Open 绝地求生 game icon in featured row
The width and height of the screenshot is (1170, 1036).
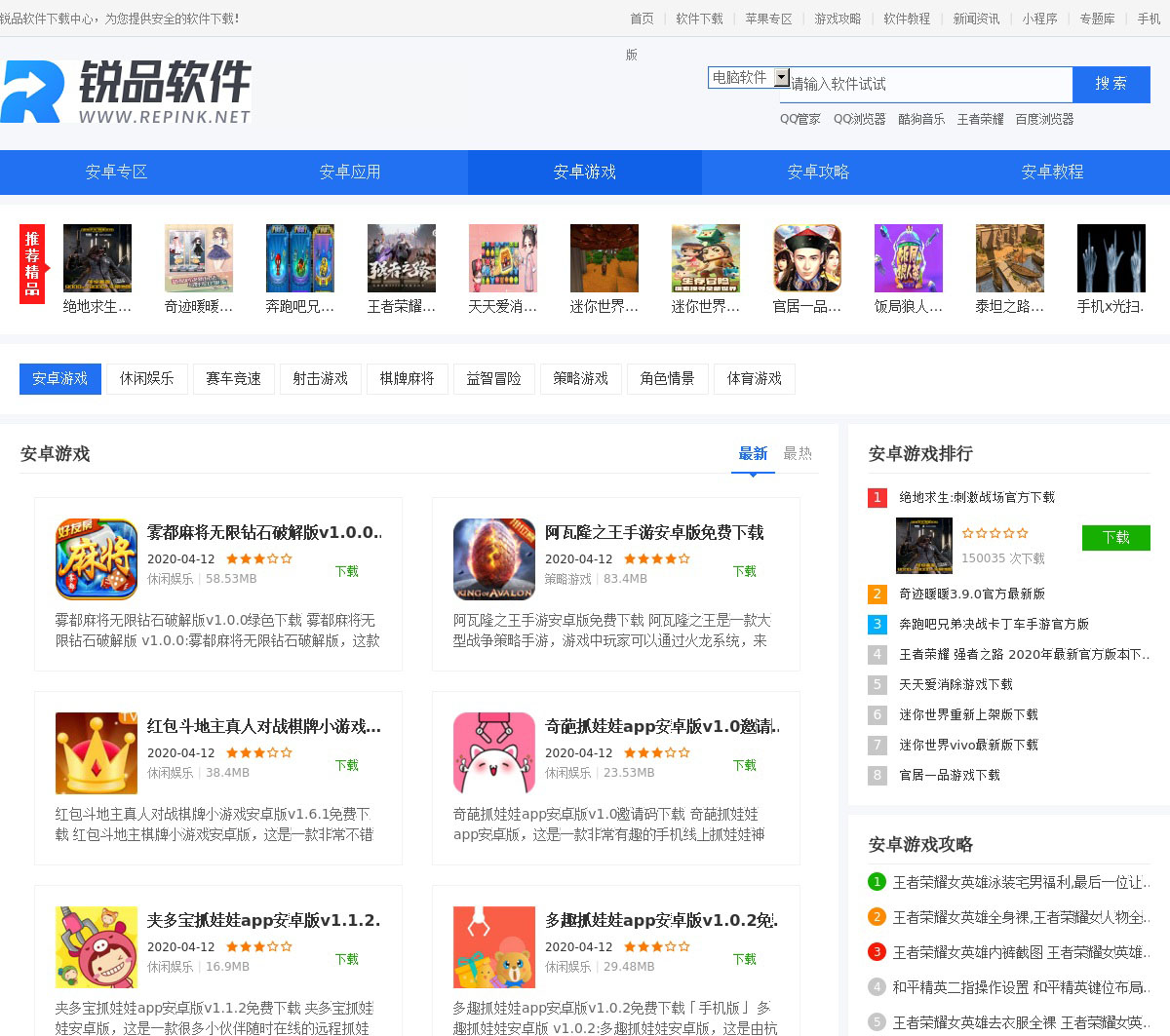tap(97, 258)
